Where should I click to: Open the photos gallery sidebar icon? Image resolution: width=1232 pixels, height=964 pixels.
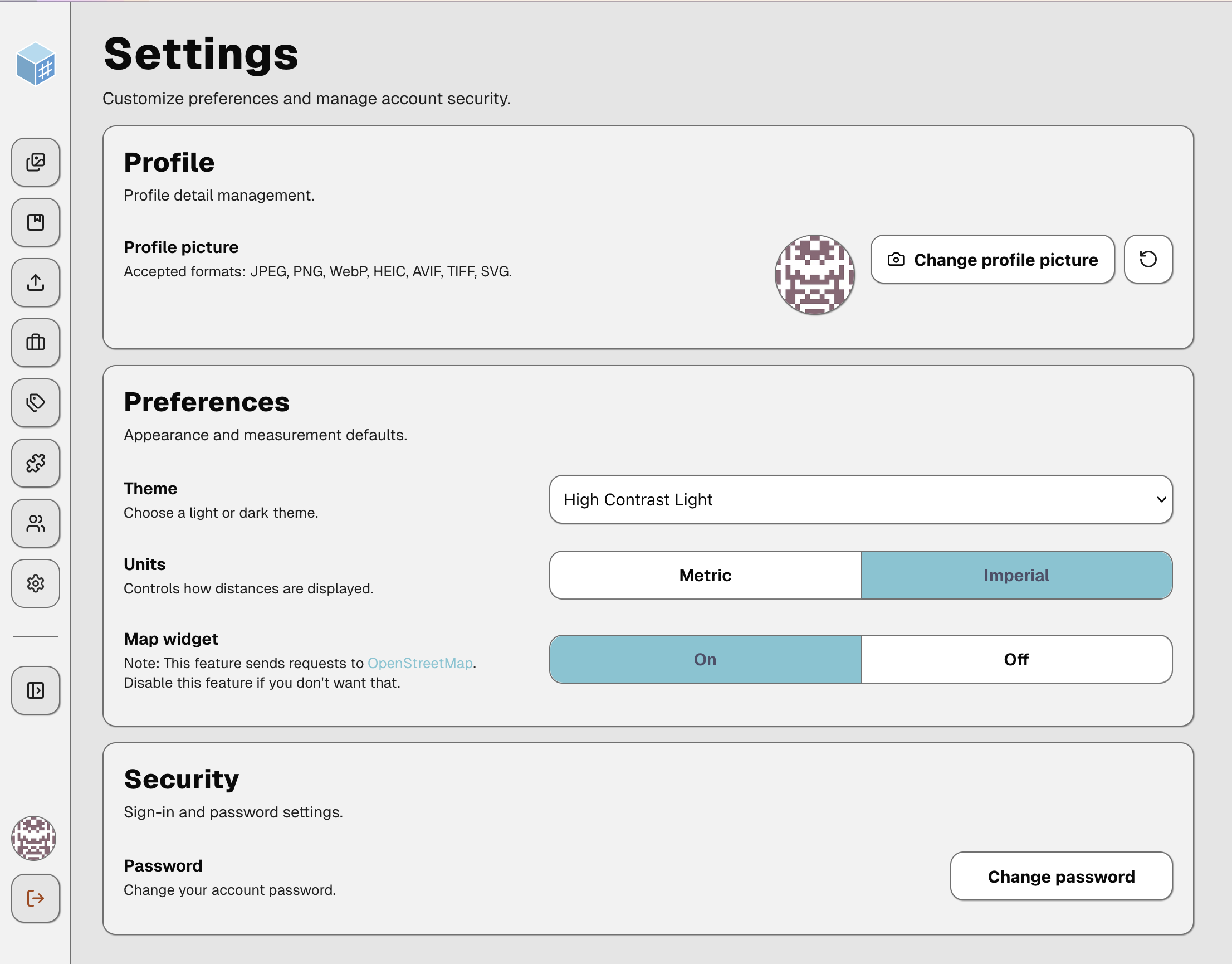[36, 163]
